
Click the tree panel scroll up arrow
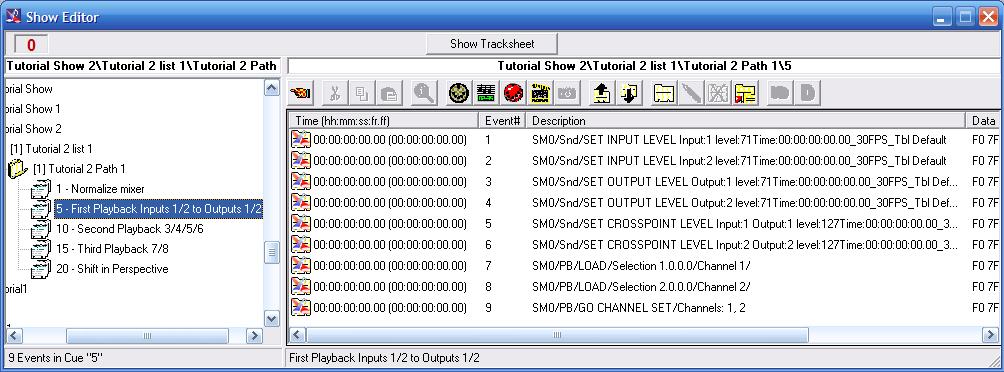(271, 88)
